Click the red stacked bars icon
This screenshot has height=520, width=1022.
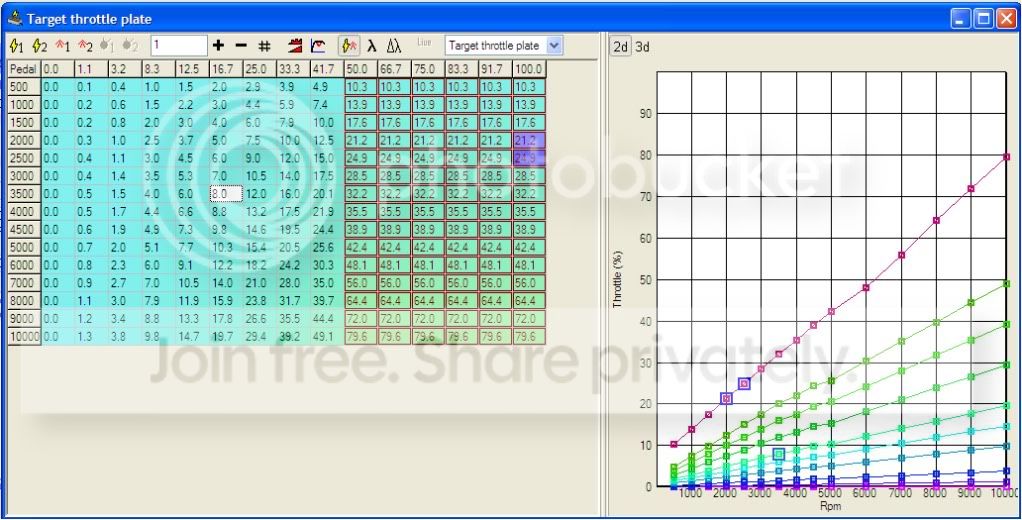[295, 46]
